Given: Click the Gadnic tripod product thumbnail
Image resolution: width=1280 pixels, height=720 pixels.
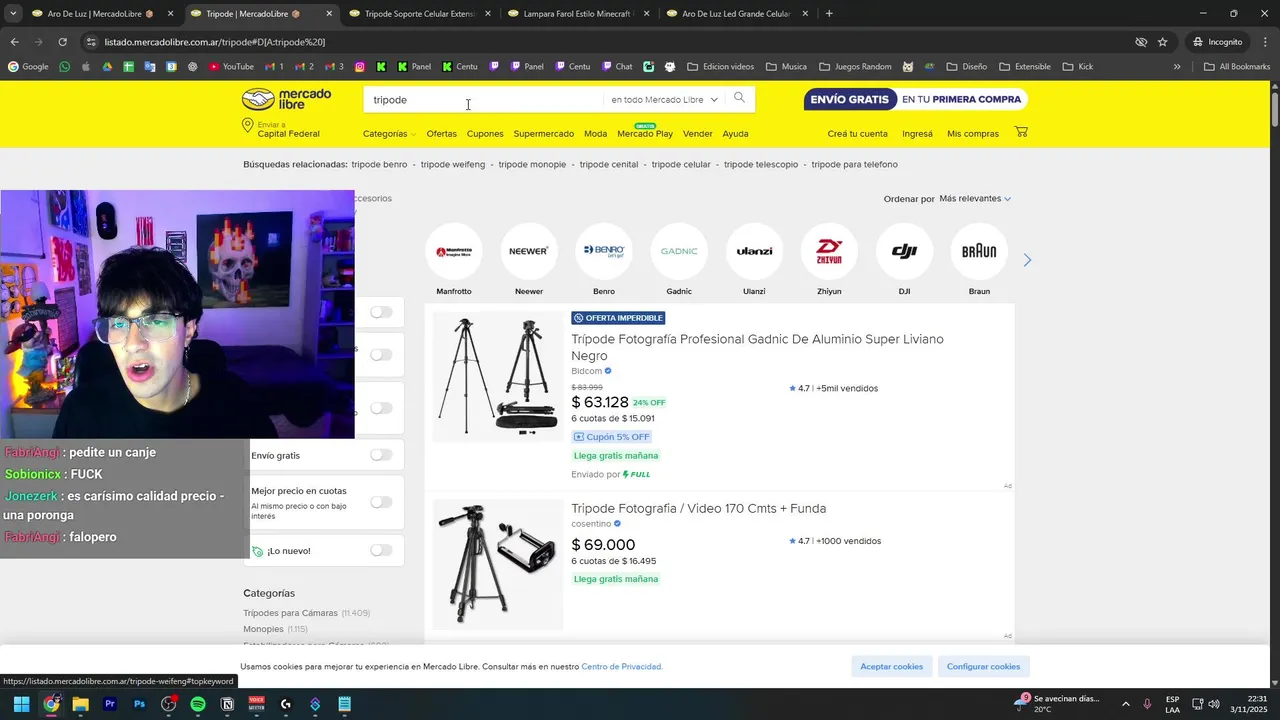Looking at the screenshot, I should [497, 376].
